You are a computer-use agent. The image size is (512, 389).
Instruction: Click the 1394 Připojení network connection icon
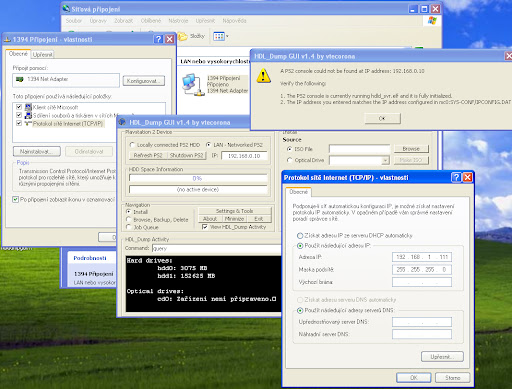(x=193, y=85)
